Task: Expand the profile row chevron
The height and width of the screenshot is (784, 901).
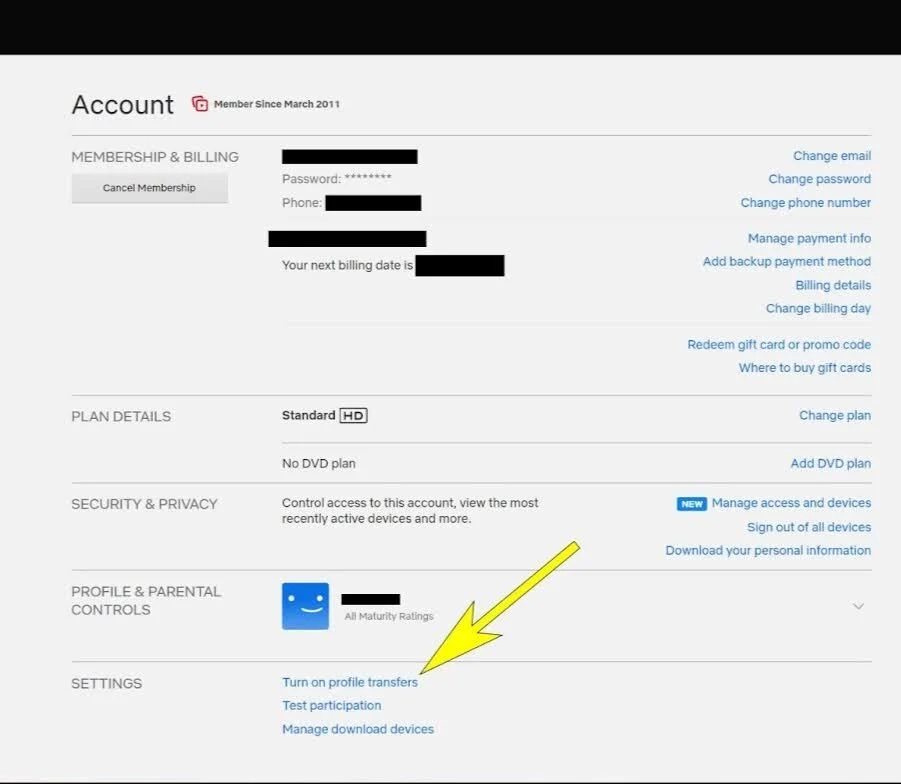Action: 858,606
